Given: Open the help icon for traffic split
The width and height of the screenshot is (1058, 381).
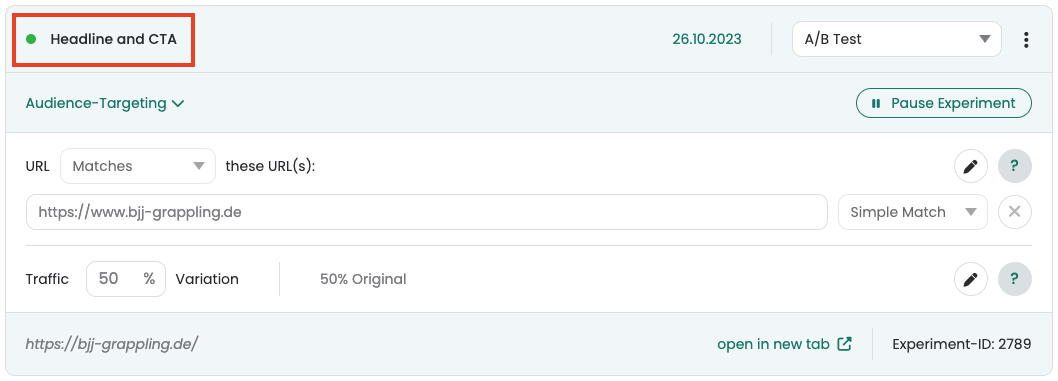Looking at the screenshot, I should pos(1015,279).
